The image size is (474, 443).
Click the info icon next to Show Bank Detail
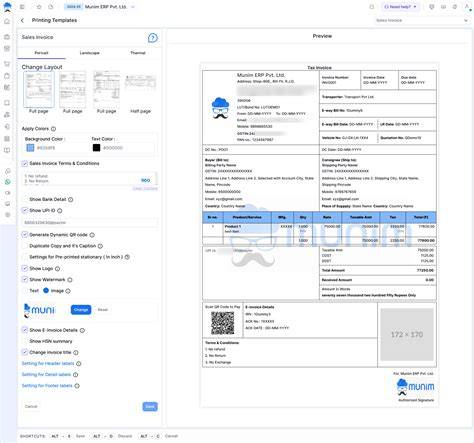click(71, 199)
